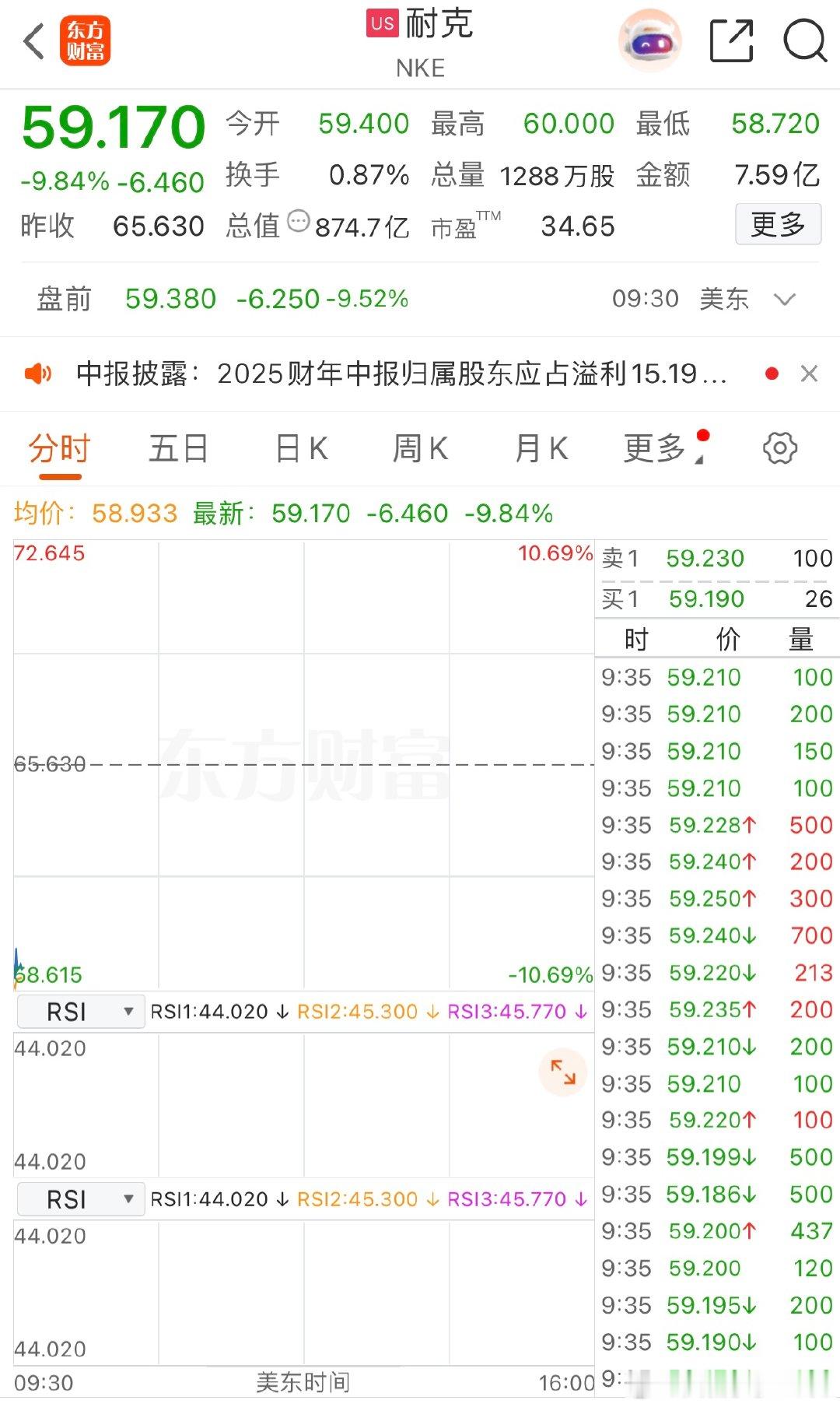Viewport: 840px width, 1407px height.
Task: Tap the stock title 耐克 NKE
Action: point(421,44)
